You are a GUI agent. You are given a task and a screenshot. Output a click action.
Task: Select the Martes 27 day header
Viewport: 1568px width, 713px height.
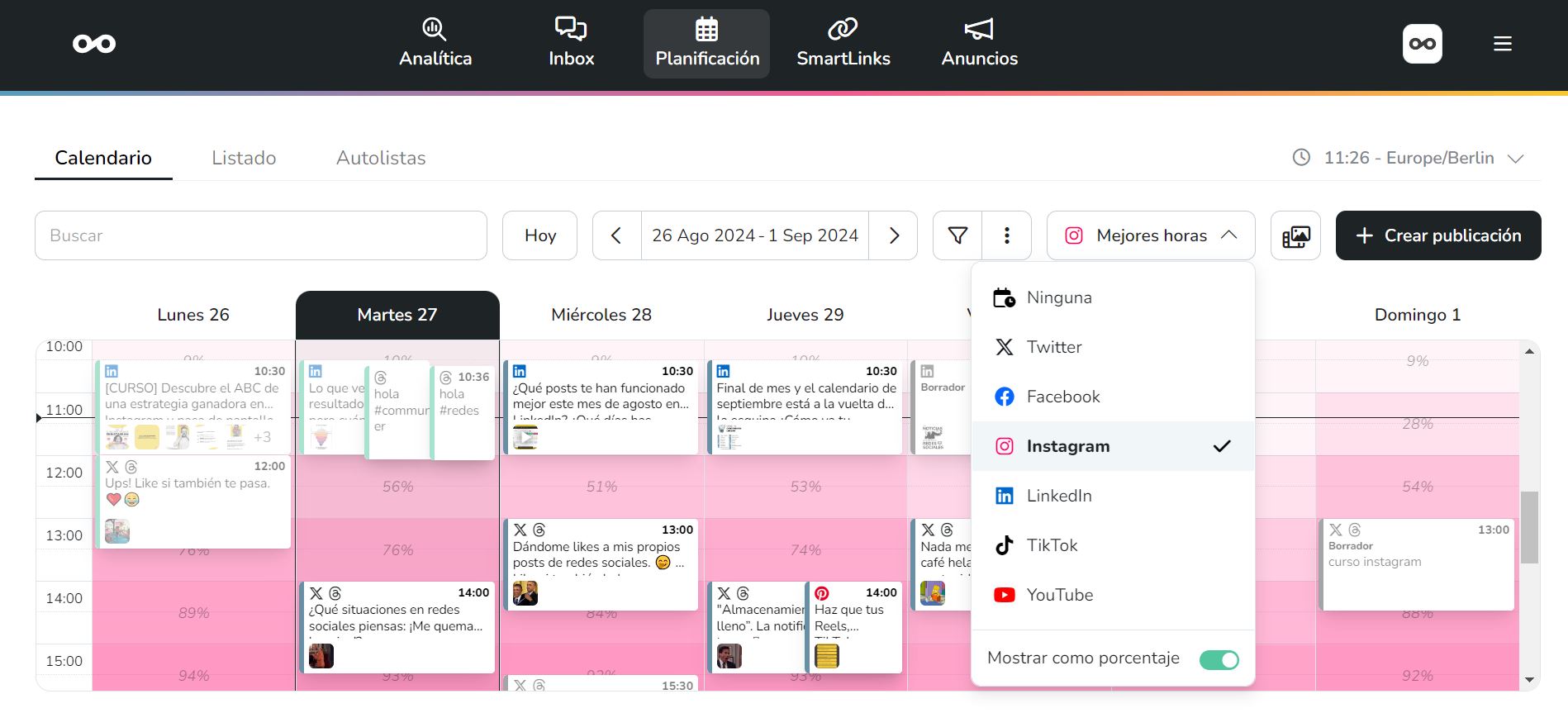pyautogui.click(x=397, y=315)
